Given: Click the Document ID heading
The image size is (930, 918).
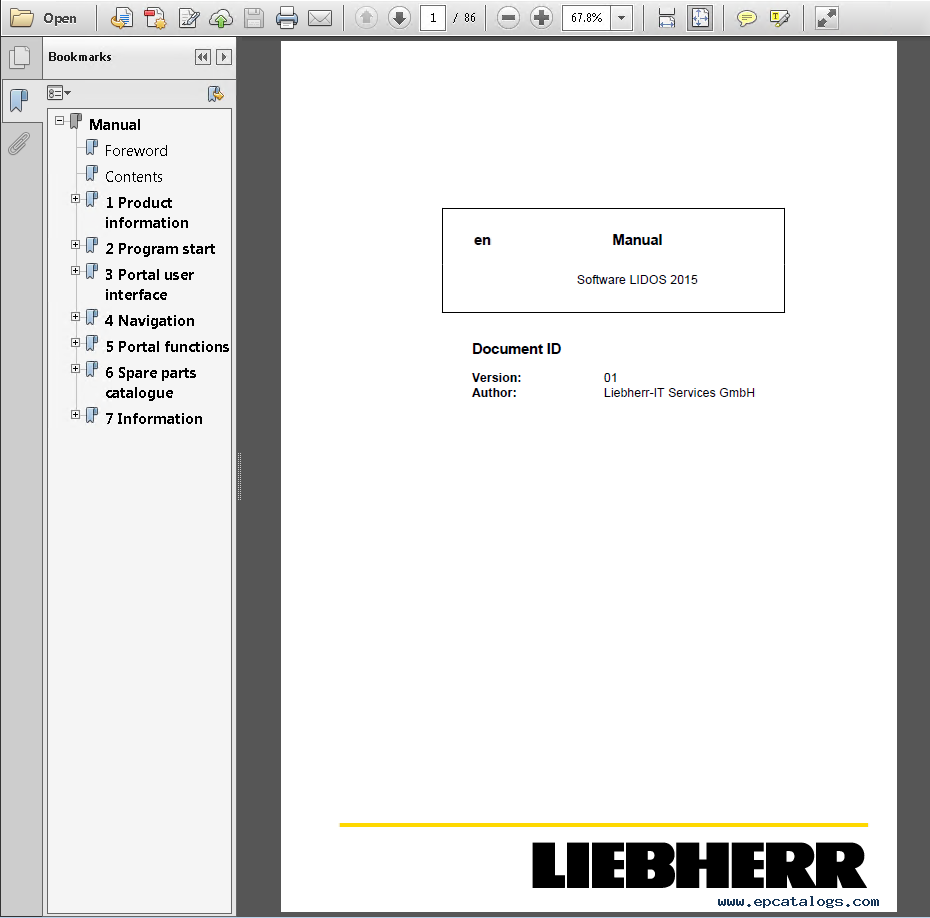Looking at the screenshot, I should tap(516, 349).
